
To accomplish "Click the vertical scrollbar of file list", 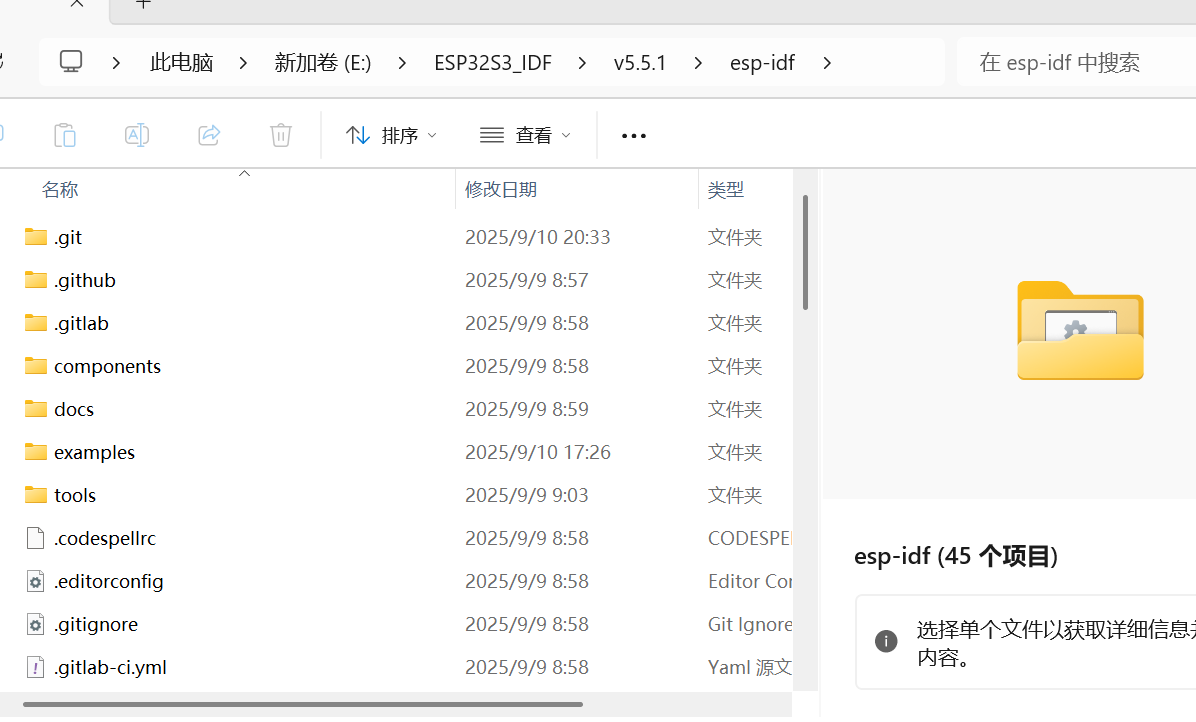I will click(x=805, y=253).
